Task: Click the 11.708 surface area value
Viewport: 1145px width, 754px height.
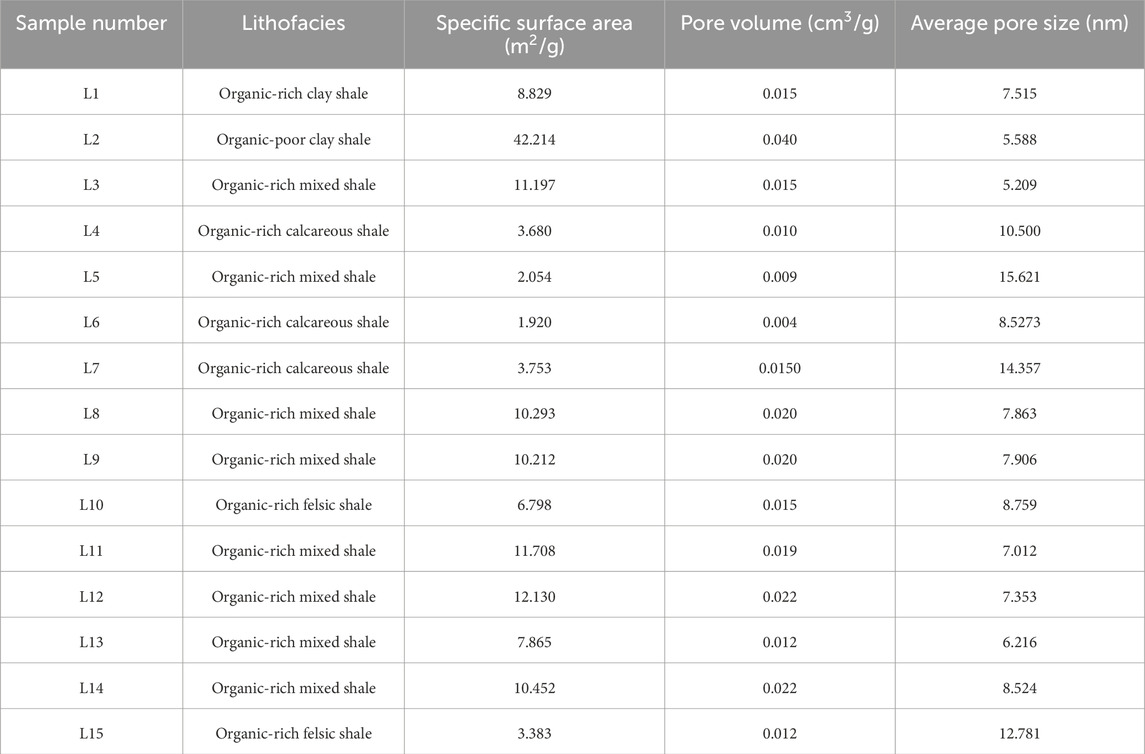Action: tap(534, 551)
